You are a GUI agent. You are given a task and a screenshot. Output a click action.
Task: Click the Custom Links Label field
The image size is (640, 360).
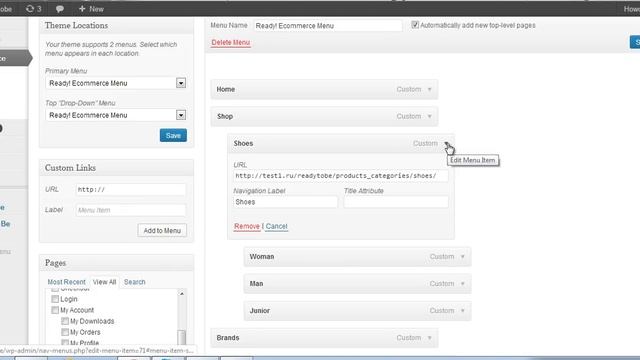tap(131, 210)
